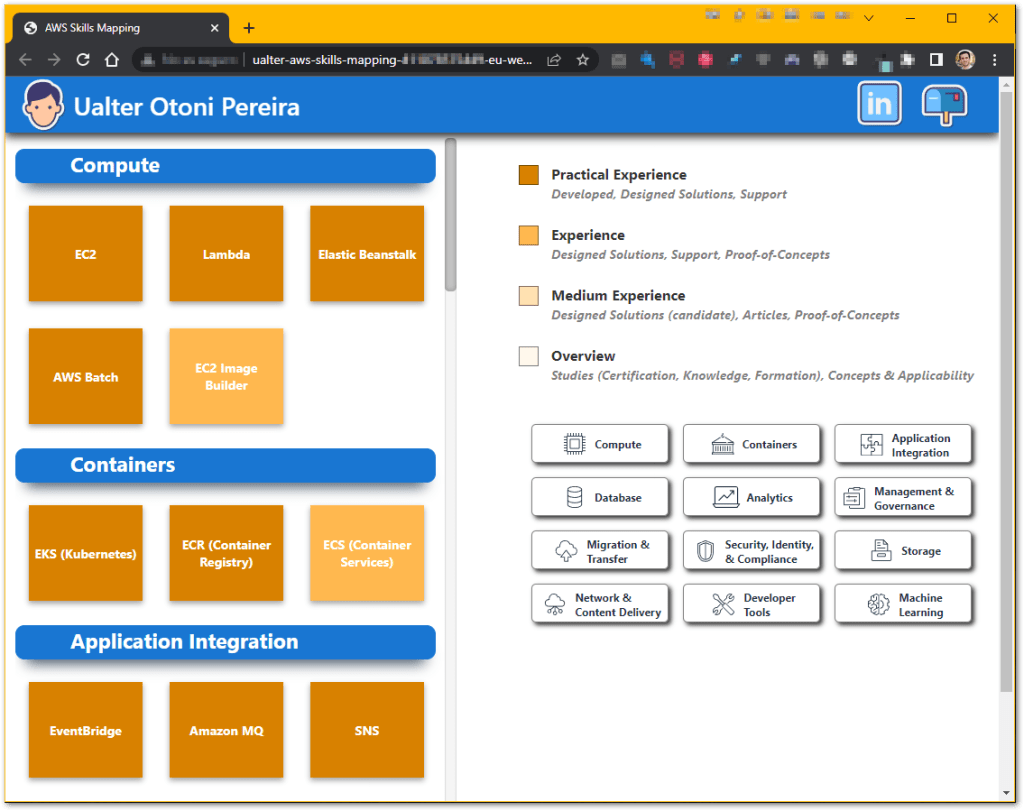The width and height of the screenshot is (1024, 811).
Task: Bookmark this page with star icon
Action: click(x=582, y=60)
